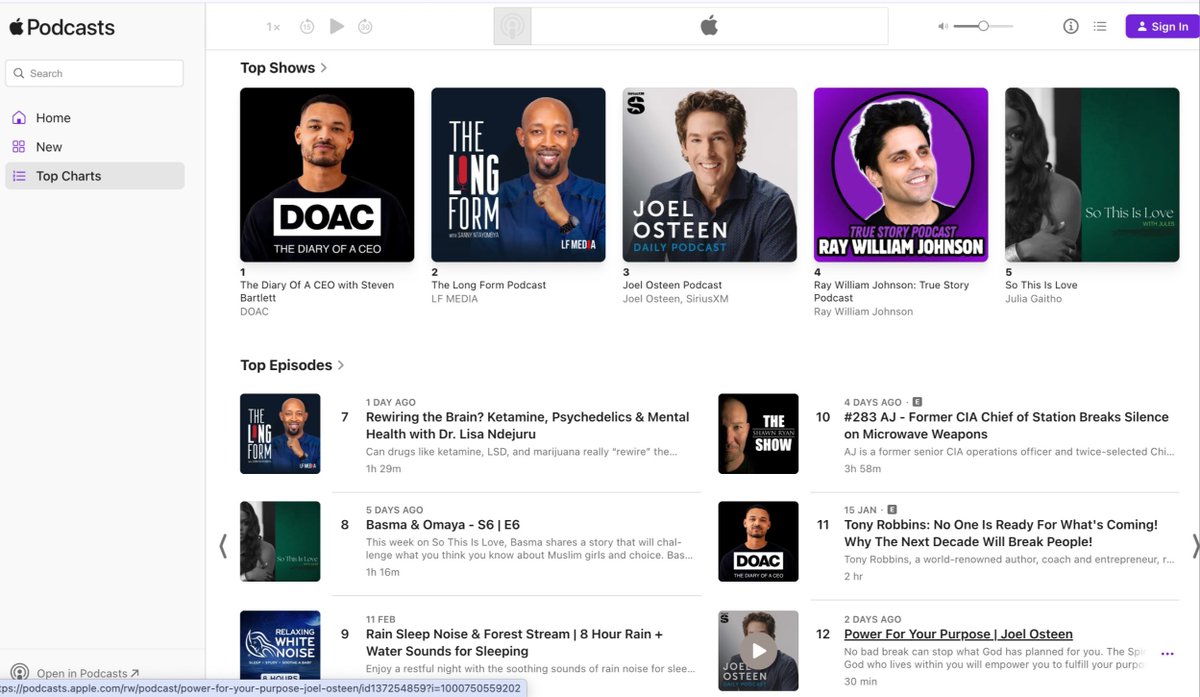
Task: Click the Open in Podcasts link
Action: pyautogui.click(x=88, y=673)
